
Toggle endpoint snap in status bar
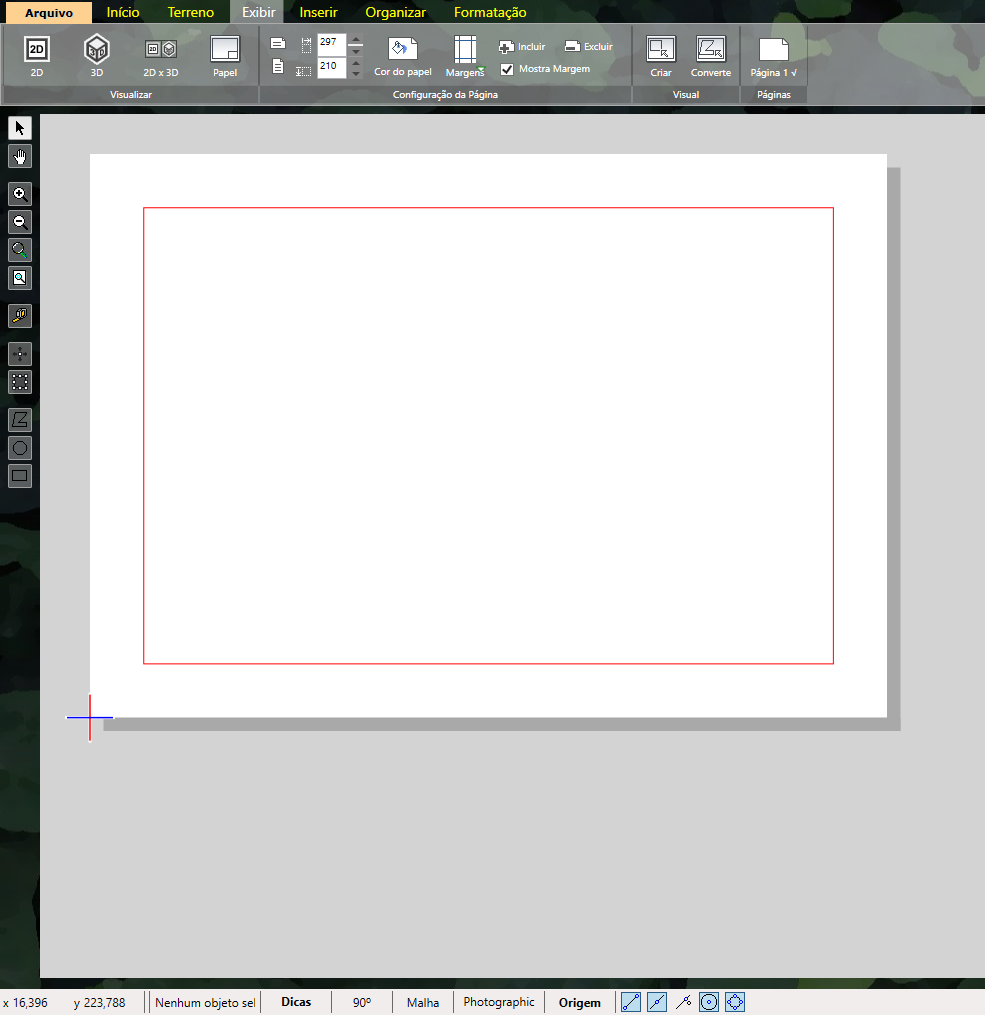(x=631, y=1002)
